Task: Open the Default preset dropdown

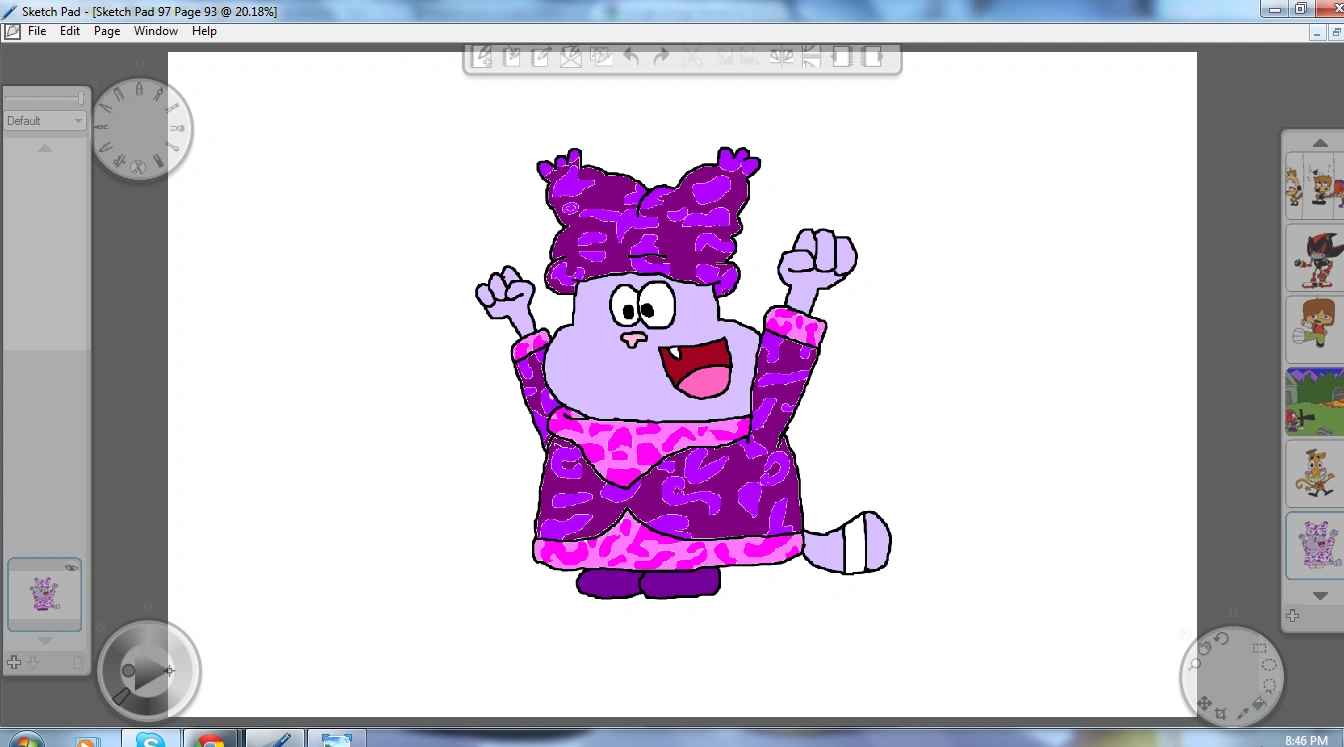Action: 45,121
